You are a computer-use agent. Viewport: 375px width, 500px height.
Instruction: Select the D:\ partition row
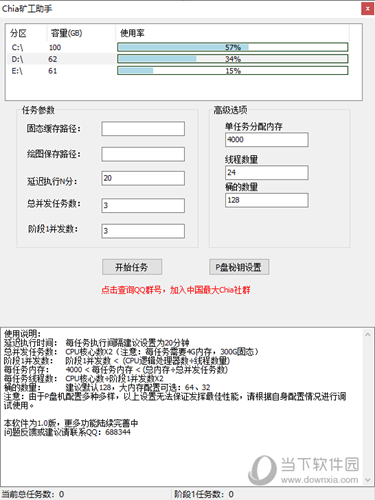178,59
